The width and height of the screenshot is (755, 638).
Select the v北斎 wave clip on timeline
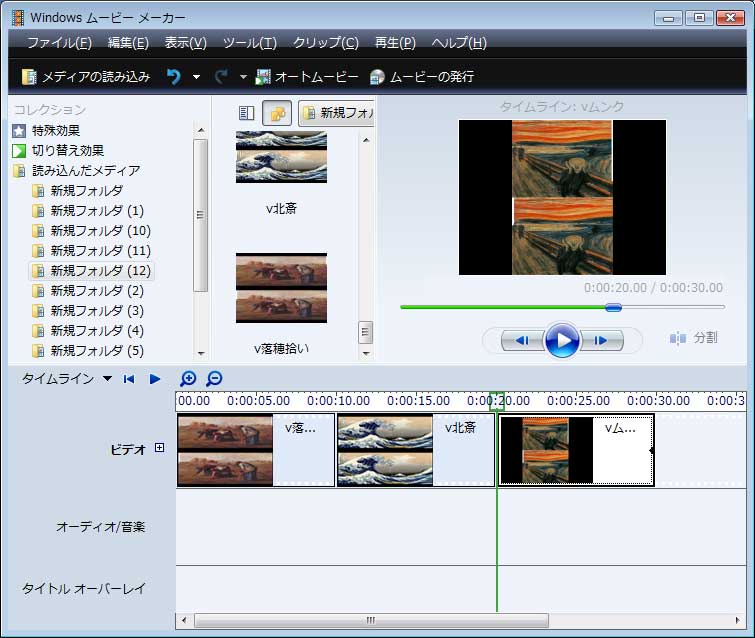(416, 450)
